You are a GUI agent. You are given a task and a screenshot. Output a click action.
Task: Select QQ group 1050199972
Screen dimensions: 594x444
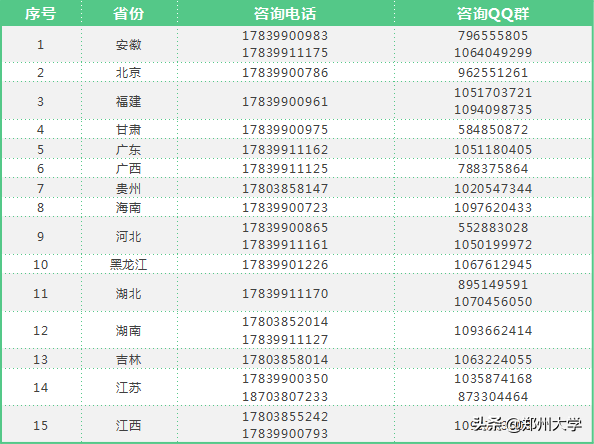pyautogui.click(x=493, y=245)
